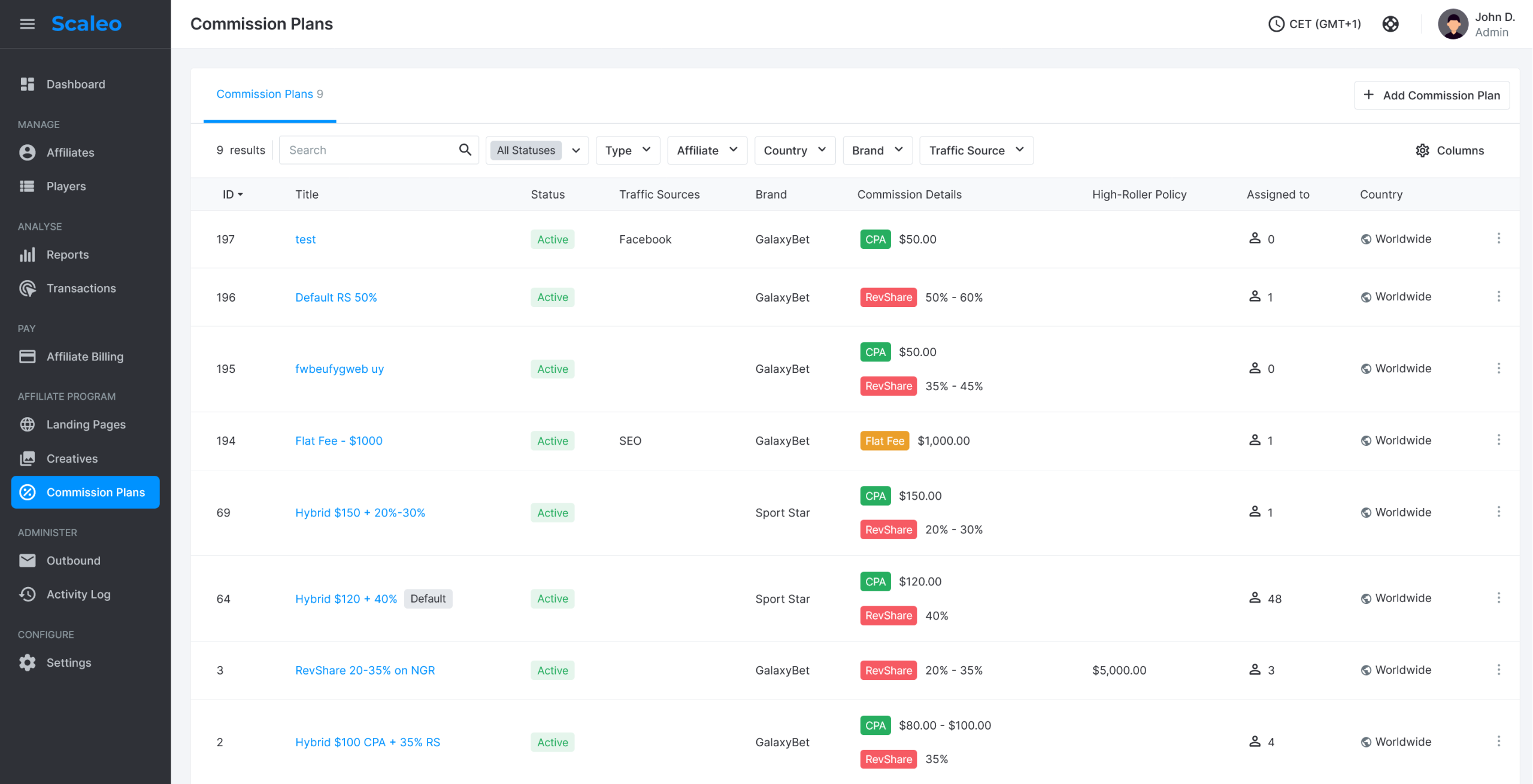1533x784 pixels.
Task: Click the hamburger menu icon
Action: point(27,24)
